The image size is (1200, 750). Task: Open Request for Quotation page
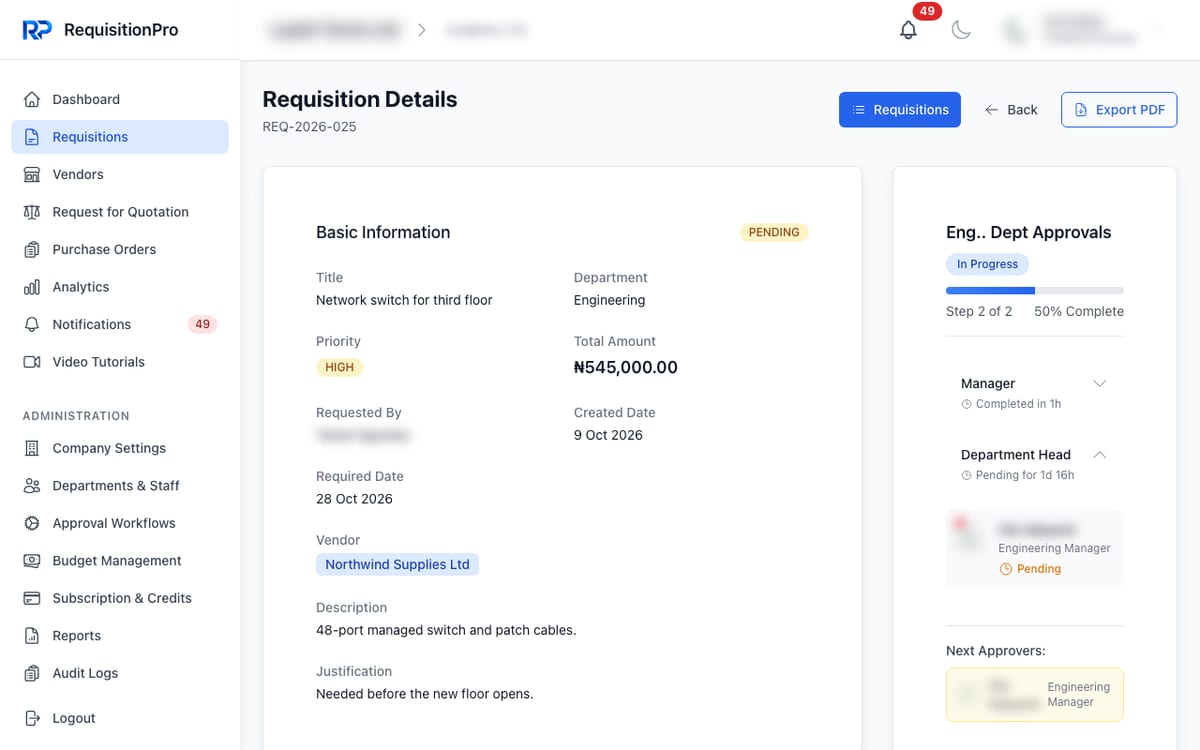pyautogui.click(x=120, y=212)
